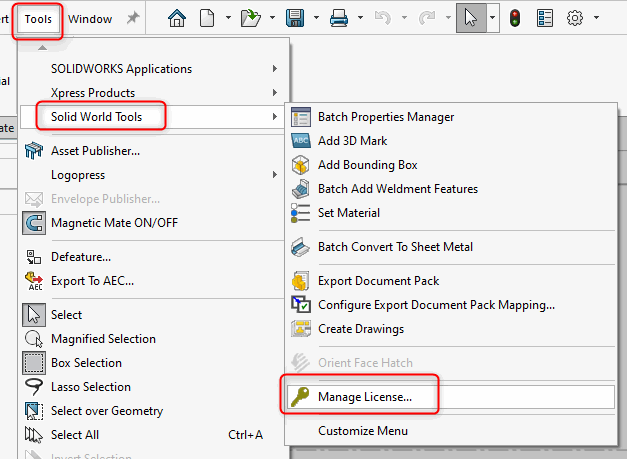Click the New document icon

(207, 18)
